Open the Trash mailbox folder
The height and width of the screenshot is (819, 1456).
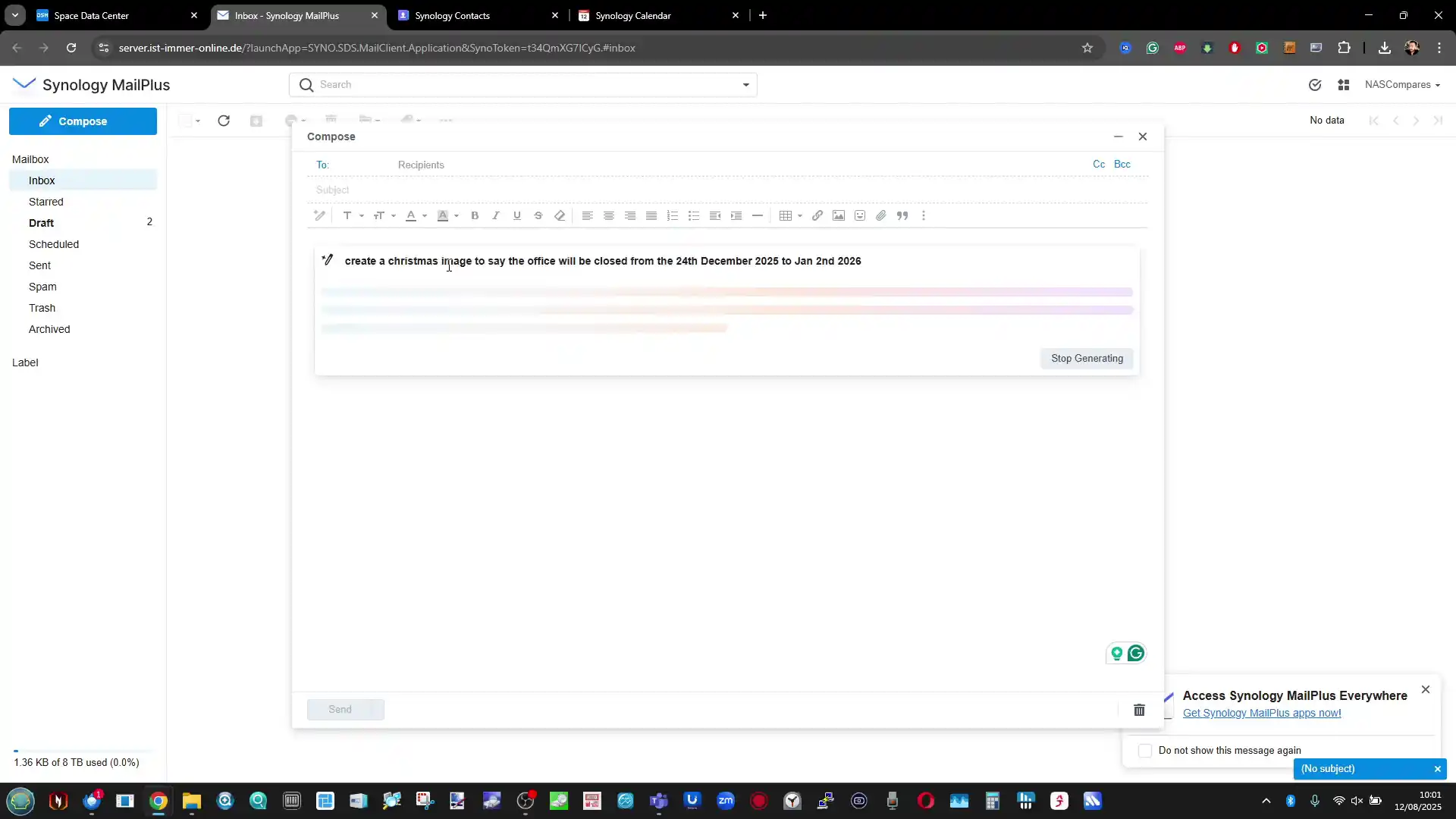coord(83,308)
